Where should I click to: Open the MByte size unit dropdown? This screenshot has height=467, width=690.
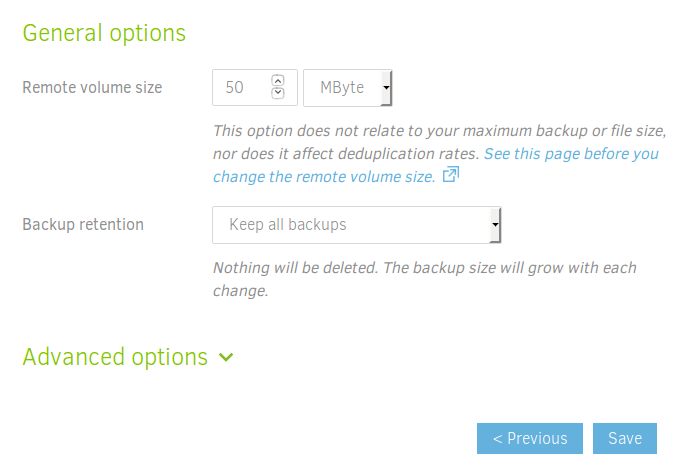click(344, 88)
